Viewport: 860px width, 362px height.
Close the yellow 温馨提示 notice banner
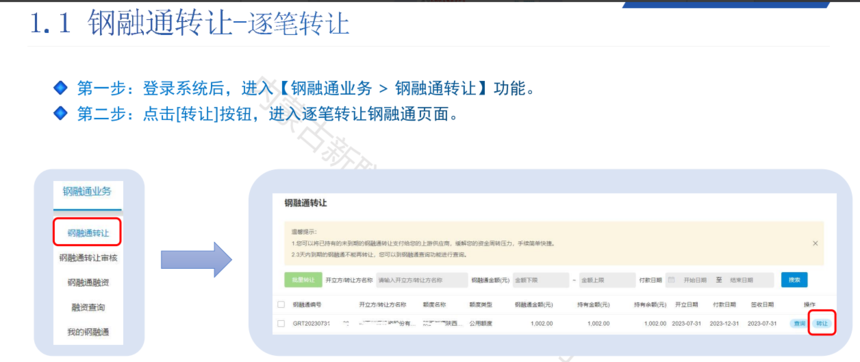point(815,243)
